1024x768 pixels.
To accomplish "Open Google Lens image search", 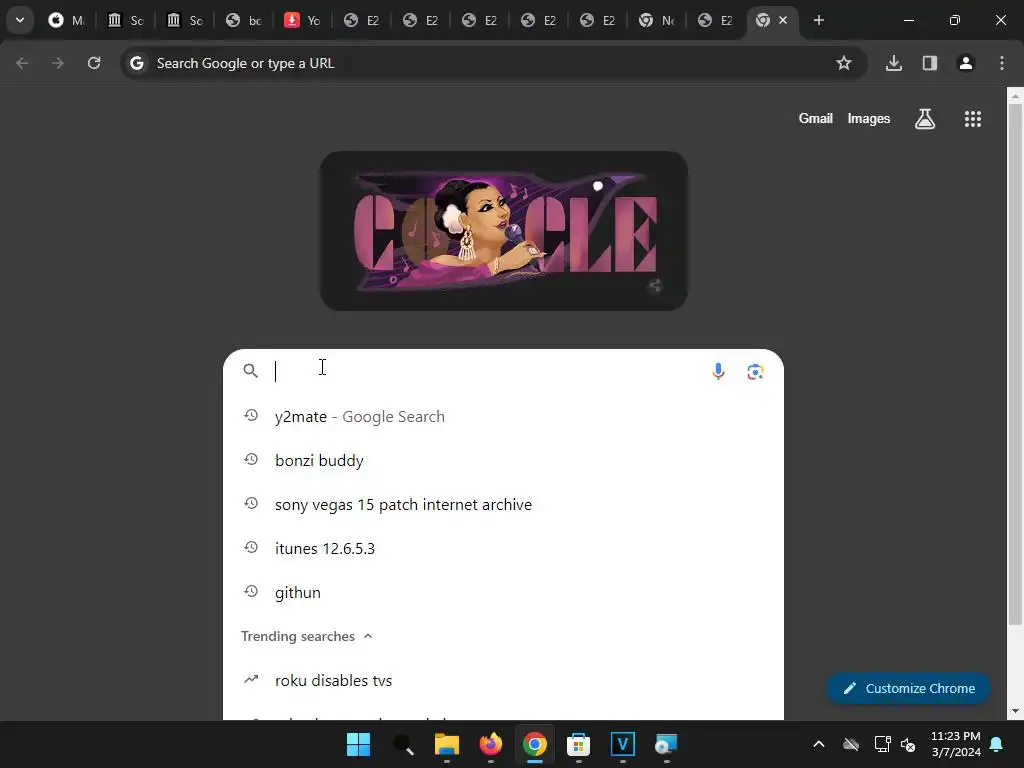I will (756, 372).
